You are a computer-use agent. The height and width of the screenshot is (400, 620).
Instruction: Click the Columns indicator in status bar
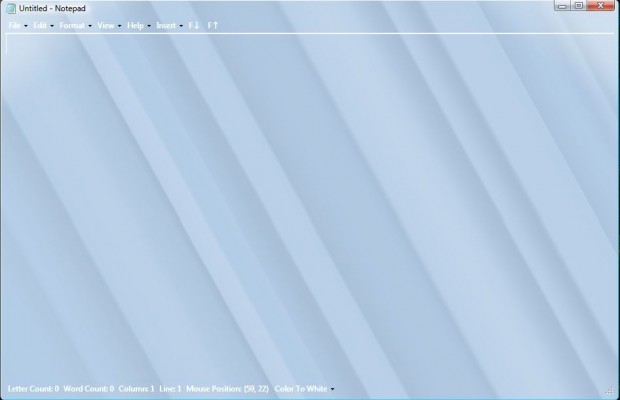(x=138, y=388)
